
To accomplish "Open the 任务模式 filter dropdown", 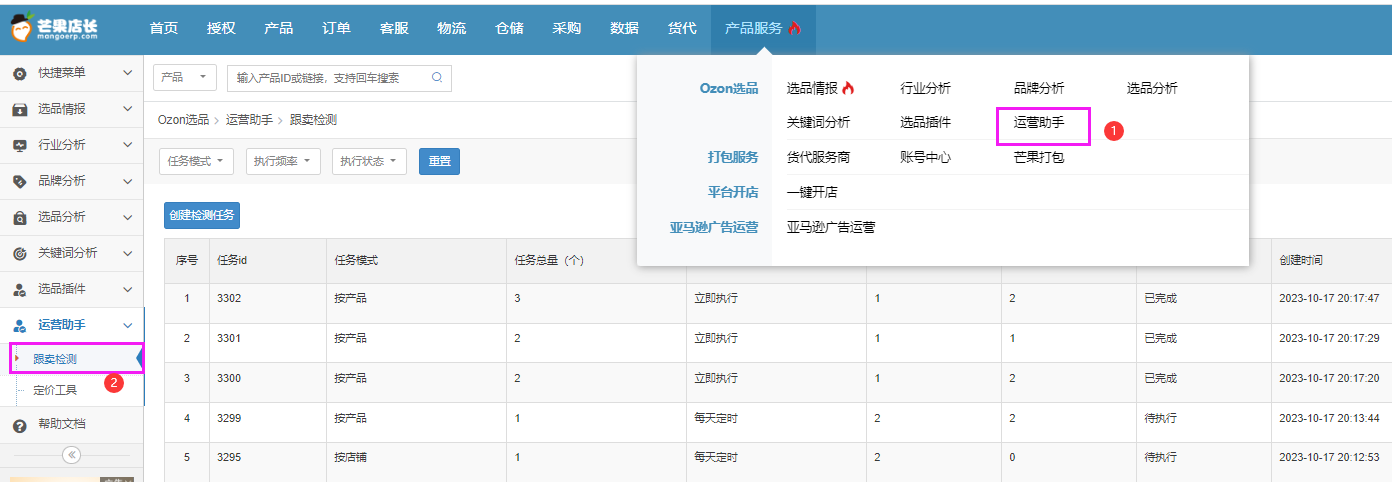I will click(x=196, y=161).
